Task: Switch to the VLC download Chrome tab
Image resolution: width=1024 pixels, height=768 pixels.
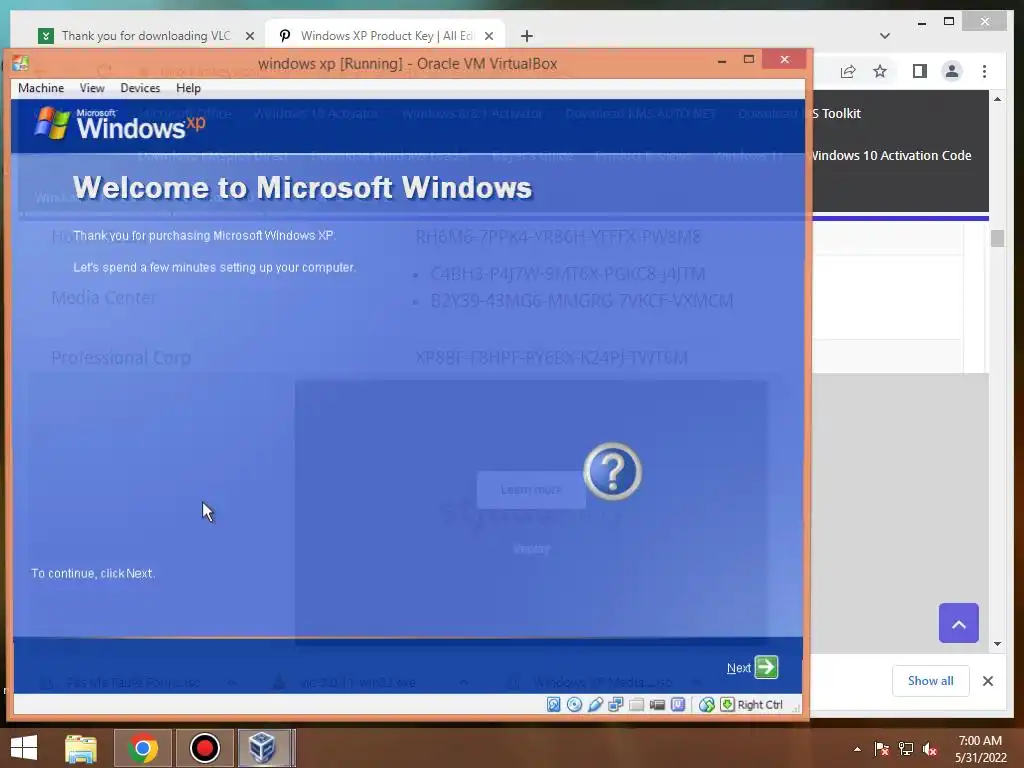Action: point(146,36)
